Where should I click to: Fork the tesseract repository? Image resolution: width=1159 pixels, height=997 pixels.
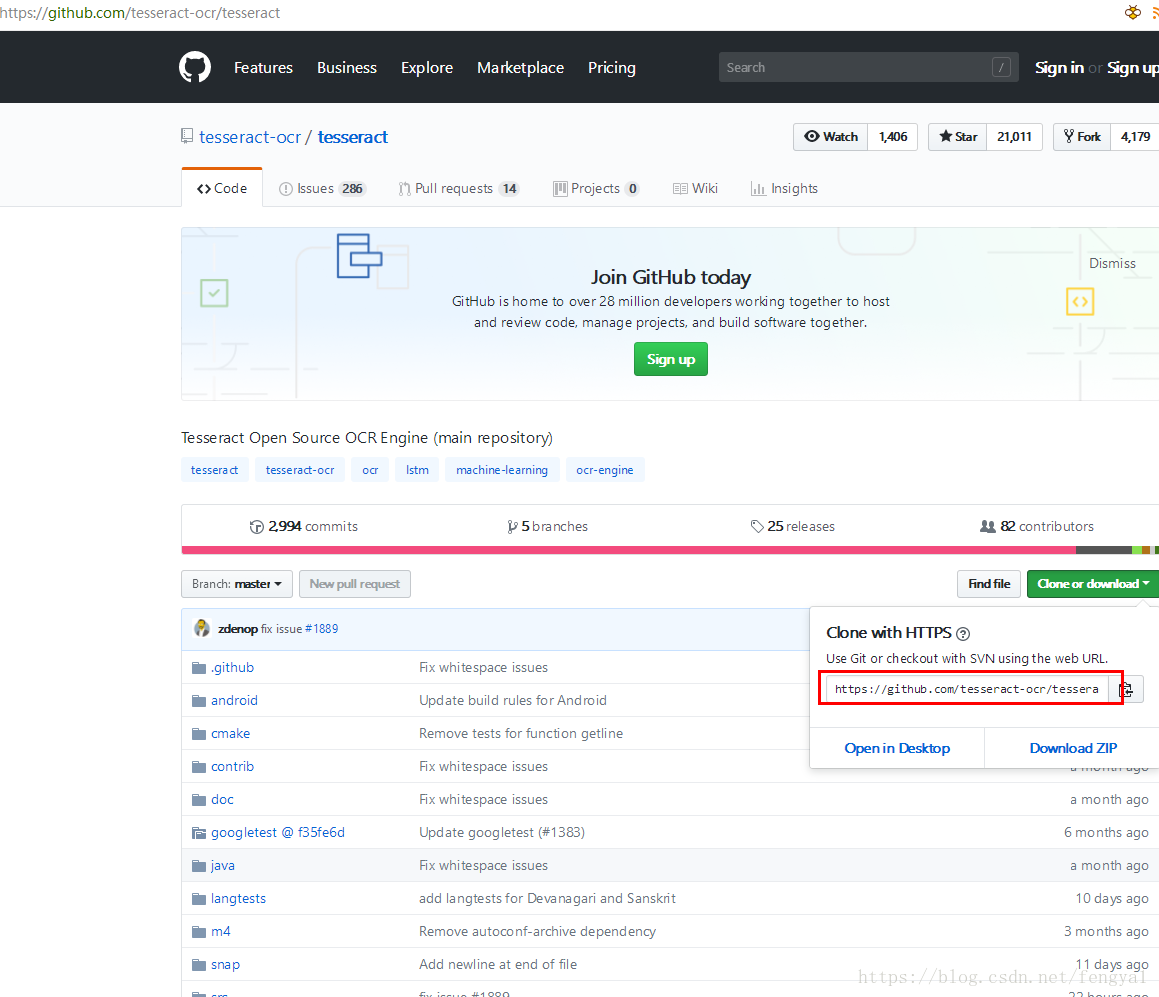coord(1082,137)
